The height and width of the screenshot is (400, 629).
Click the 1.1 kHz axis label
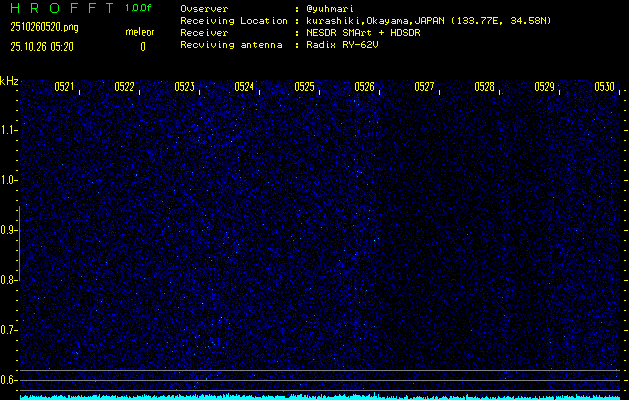pos(8,130)
